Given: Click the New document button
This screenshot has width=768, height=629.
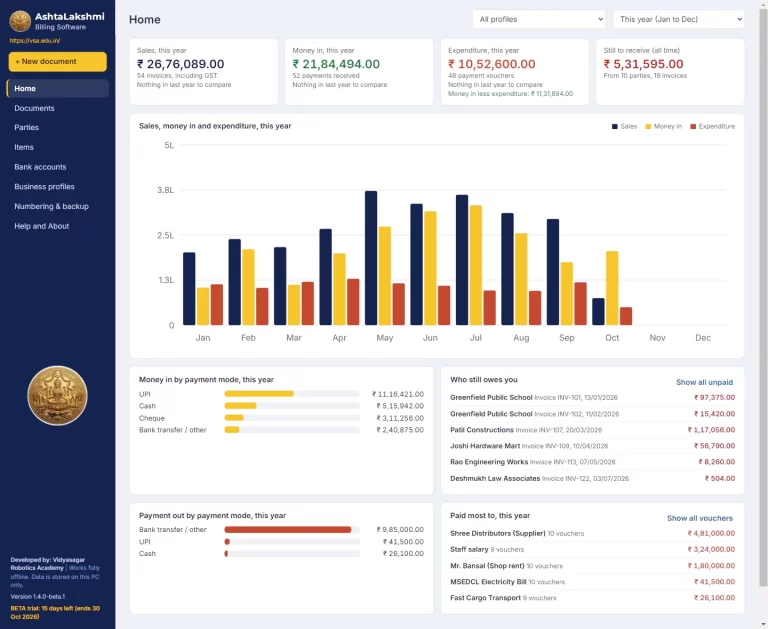Looking at the screenshot, I should tap(57, 62).
